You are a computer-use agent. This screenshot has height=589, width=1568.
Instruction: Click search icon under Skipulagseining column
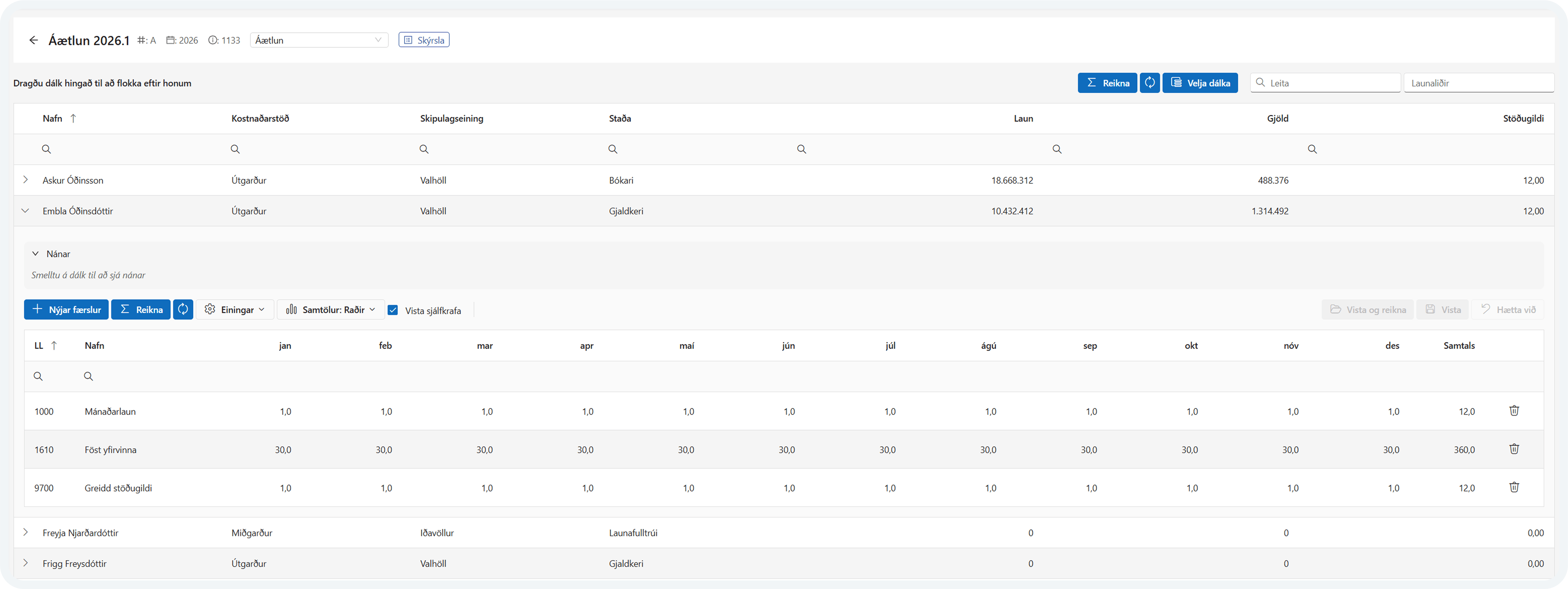click(x=424, y=149)
